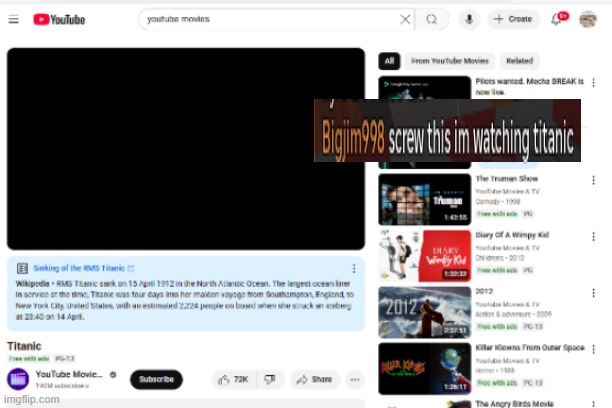
Task: Go to YouTube home via logo
Action: point(59,20)
